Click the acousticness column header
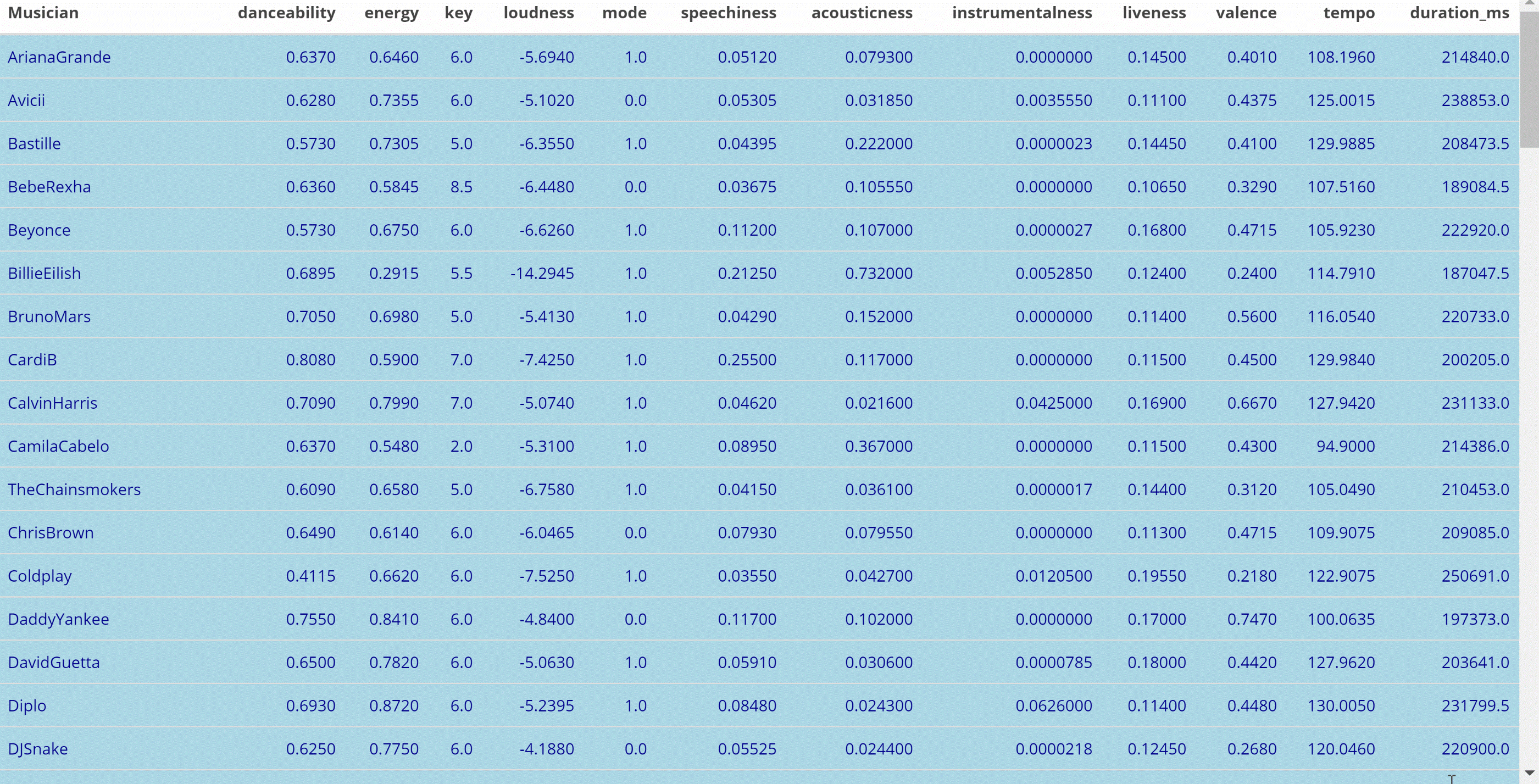 [x=862, y=13]
